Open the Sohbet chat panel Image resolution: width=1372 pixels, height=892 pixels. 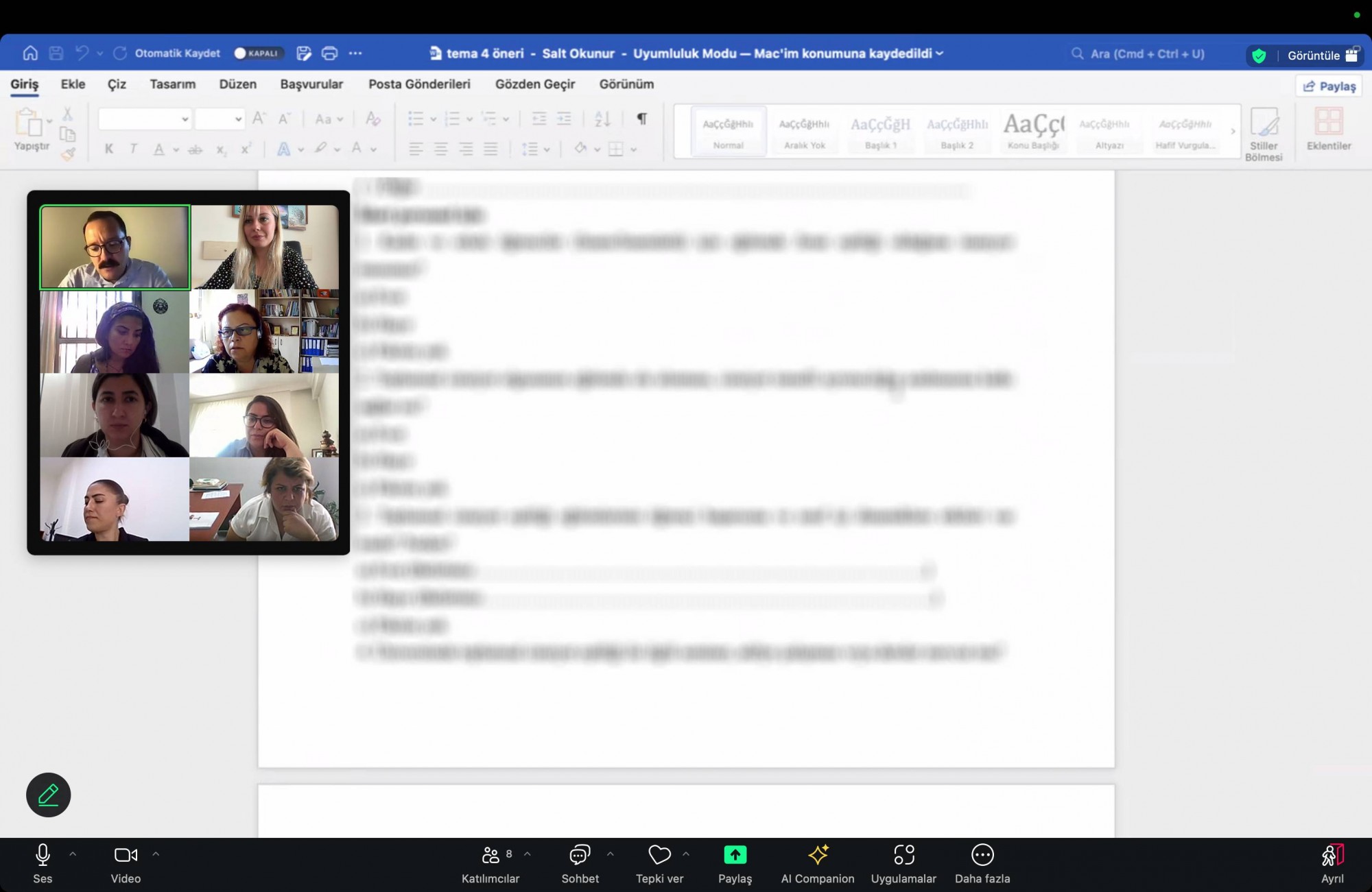tap(580, 863)
